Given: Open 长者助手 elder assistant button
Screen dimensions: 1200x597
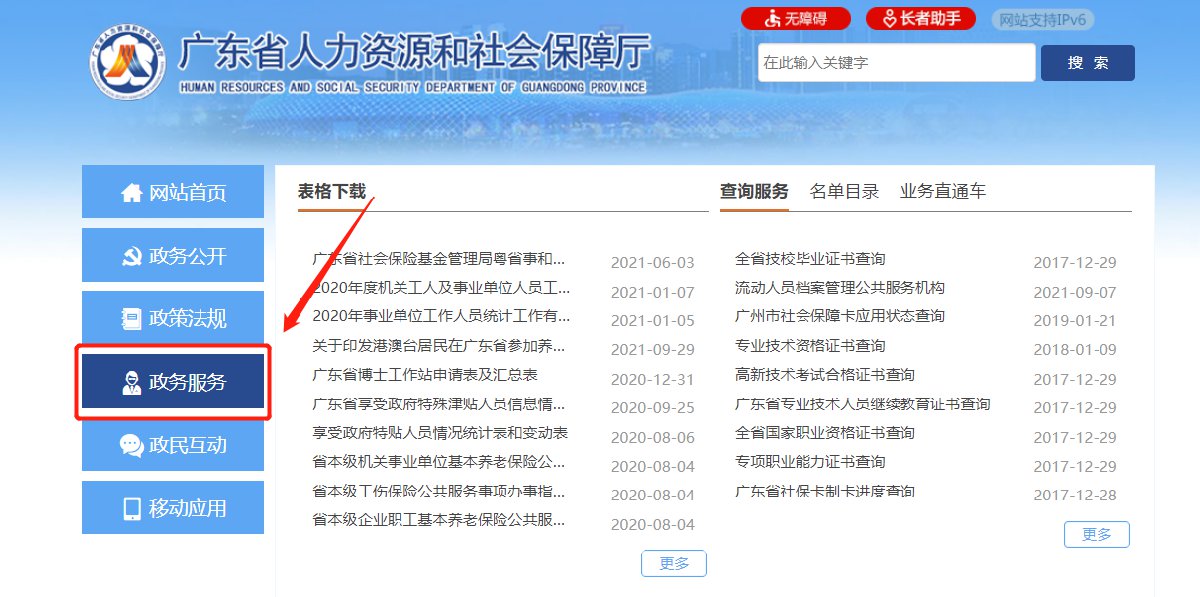Looking at the screenshot, I should tap(920, 18).
